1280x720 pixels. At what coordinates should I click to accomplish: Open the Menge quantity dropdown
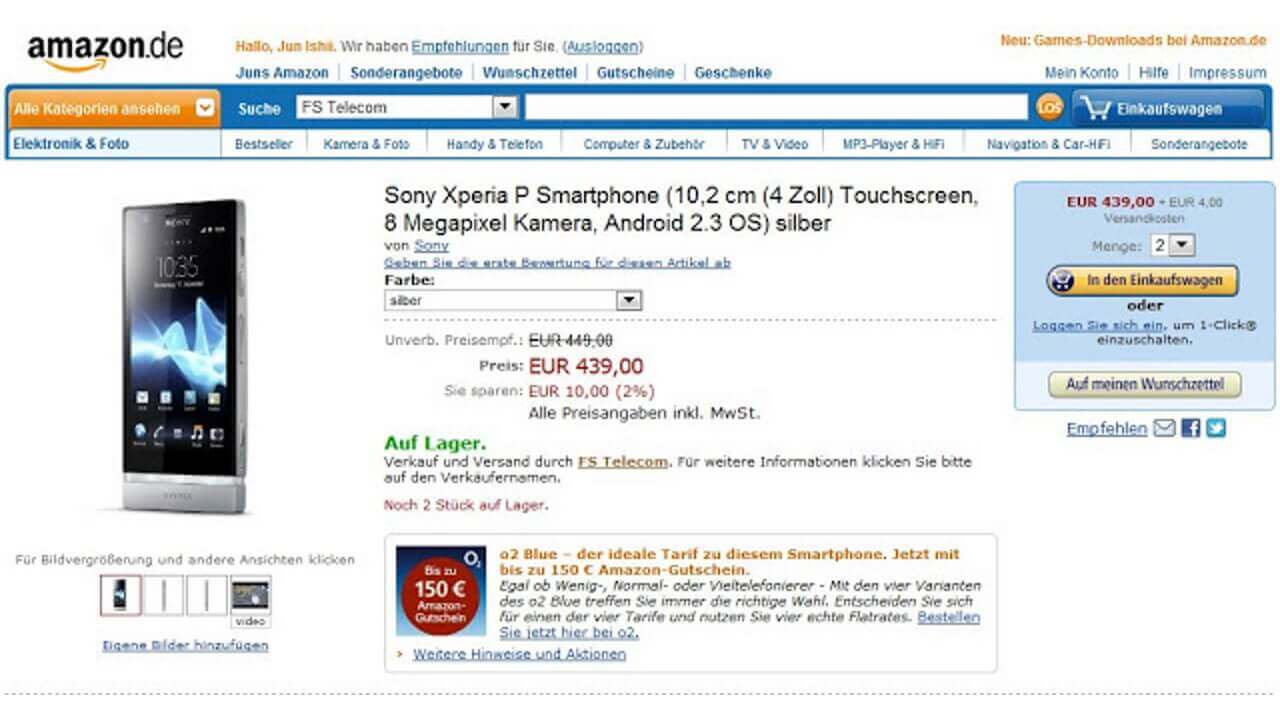point(1181,245)
